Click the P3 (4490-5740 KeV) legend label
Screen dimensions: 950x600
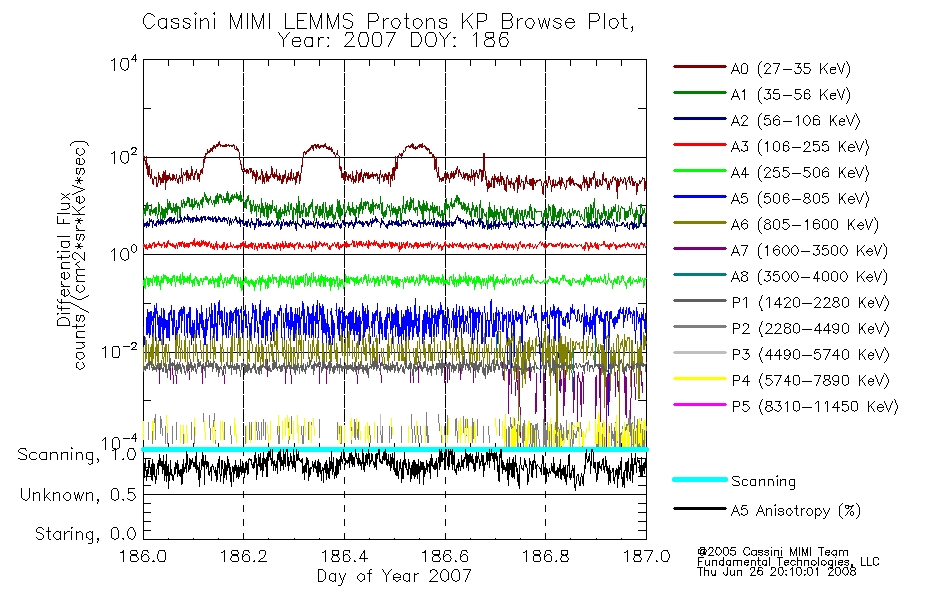[x=810, y=355]
